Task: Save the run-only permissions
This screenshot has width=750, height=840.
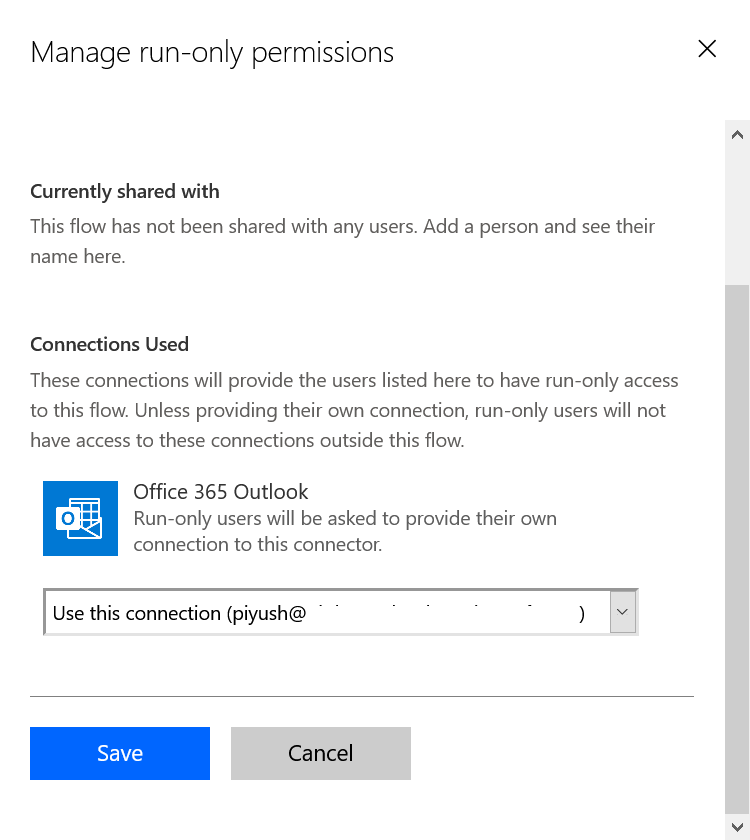Action: 119,753
